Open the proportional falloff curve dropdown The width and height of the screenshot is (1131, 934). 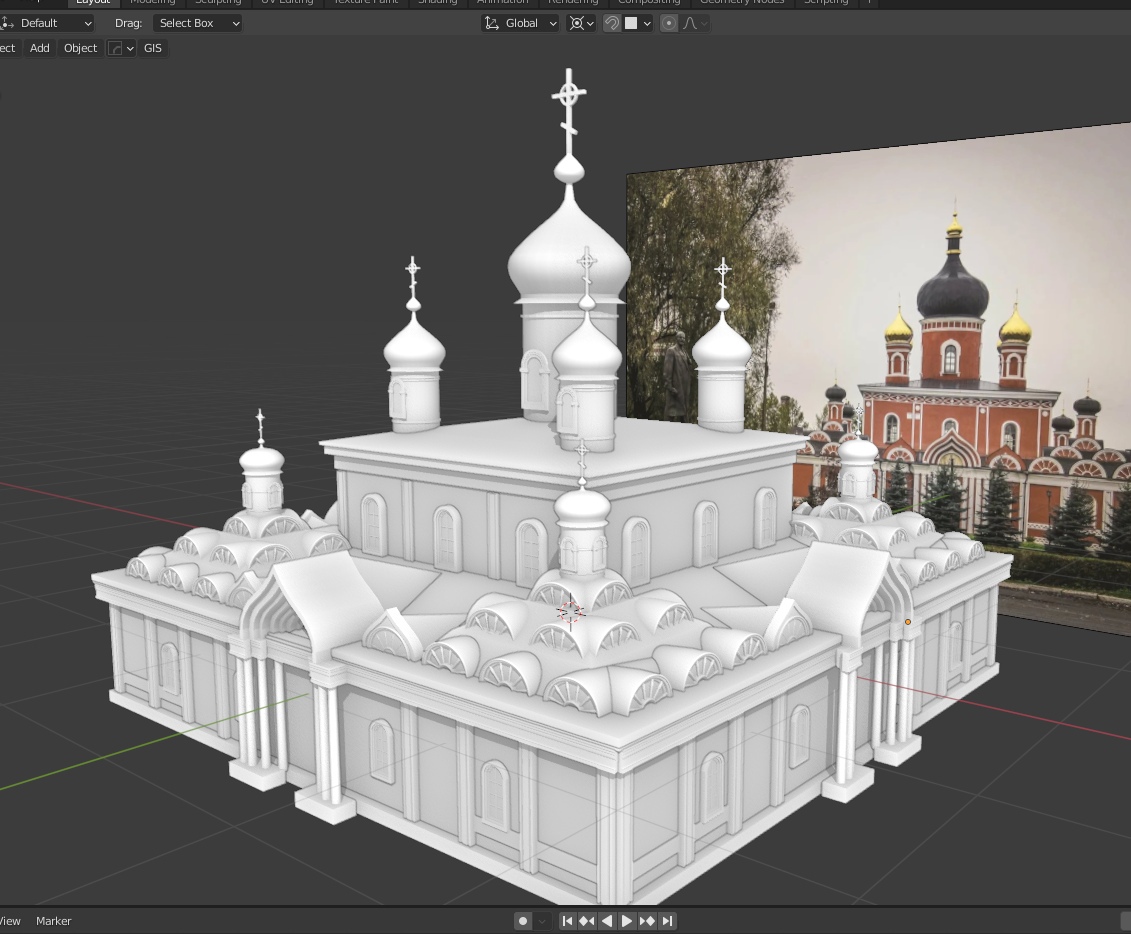coord(695,23)
